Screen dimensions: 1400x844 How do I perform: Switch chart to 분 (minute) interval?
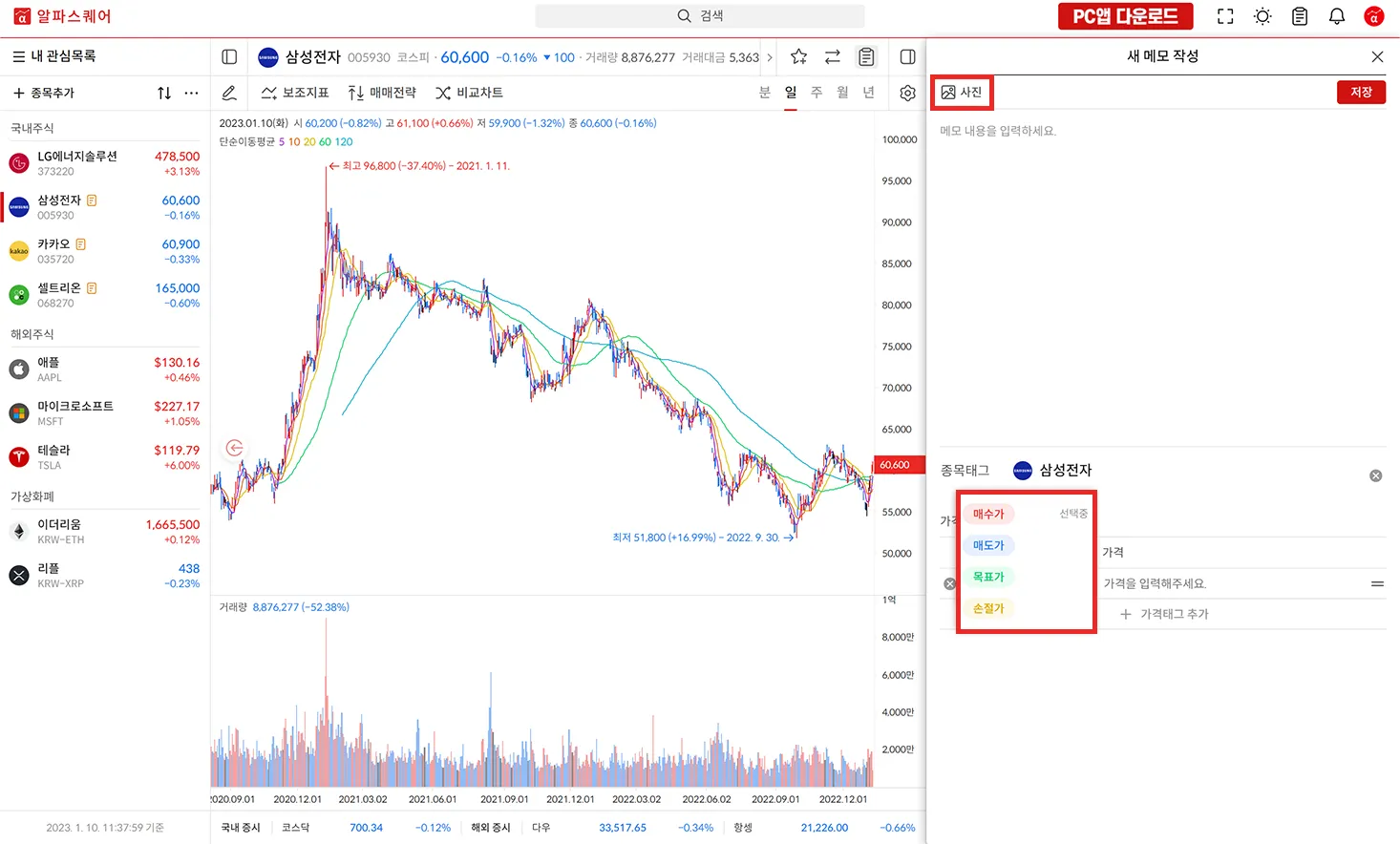765,93
